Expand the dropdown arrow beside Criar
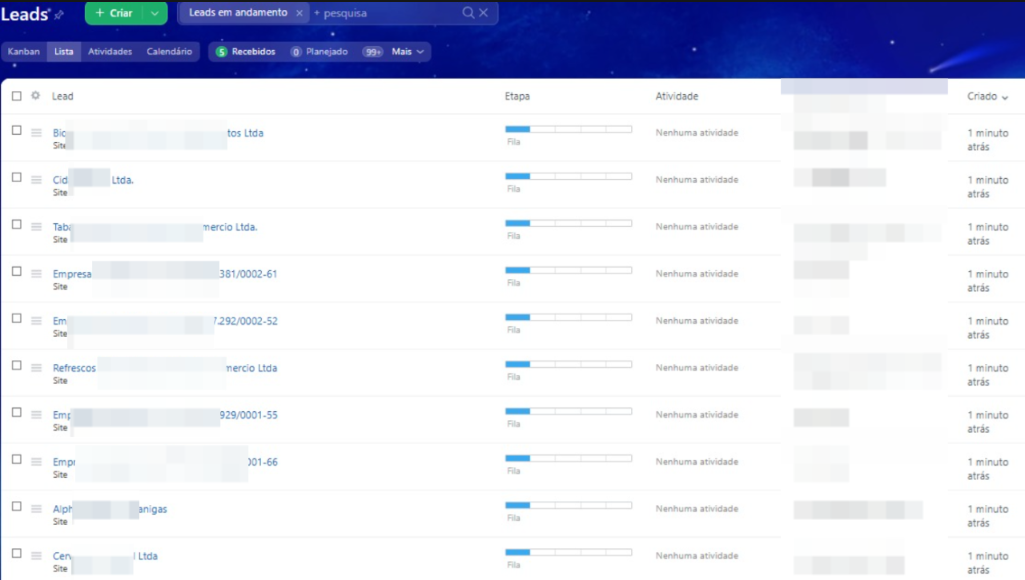1025x580 pixels. click(x=153, y=13)
